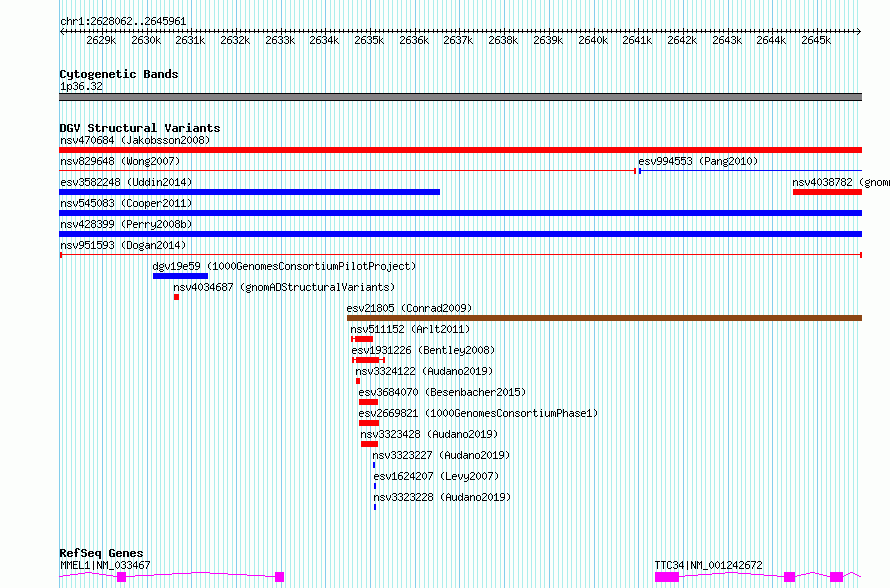Image resolution: width=890 pixels, height=588 pixels.
Task: Click the 2629k ruler tick label
Action: pos(101,40)
